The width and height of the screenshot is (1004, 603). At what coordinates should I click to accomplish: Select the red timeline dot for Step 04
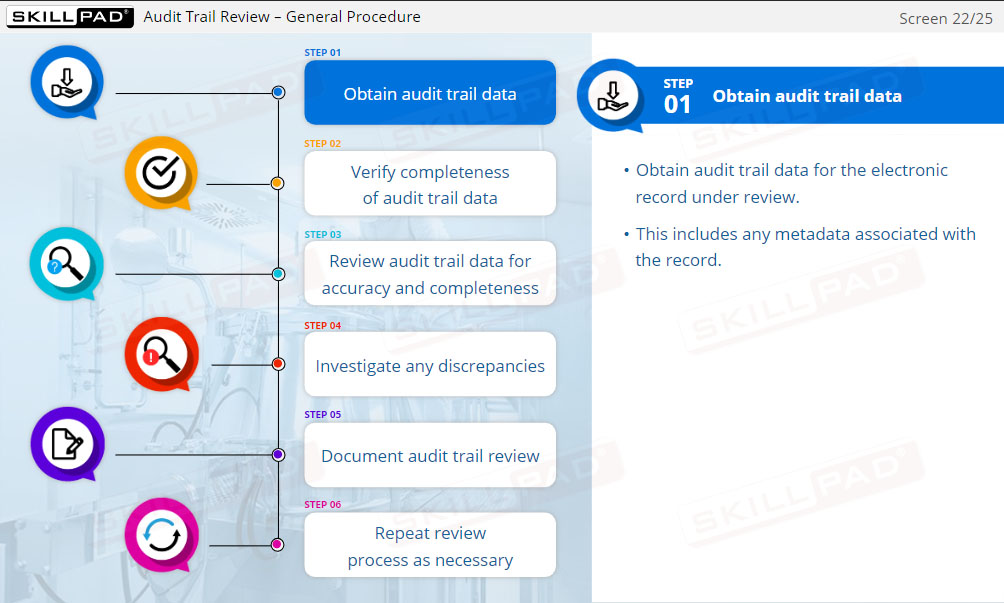[277, 364]
